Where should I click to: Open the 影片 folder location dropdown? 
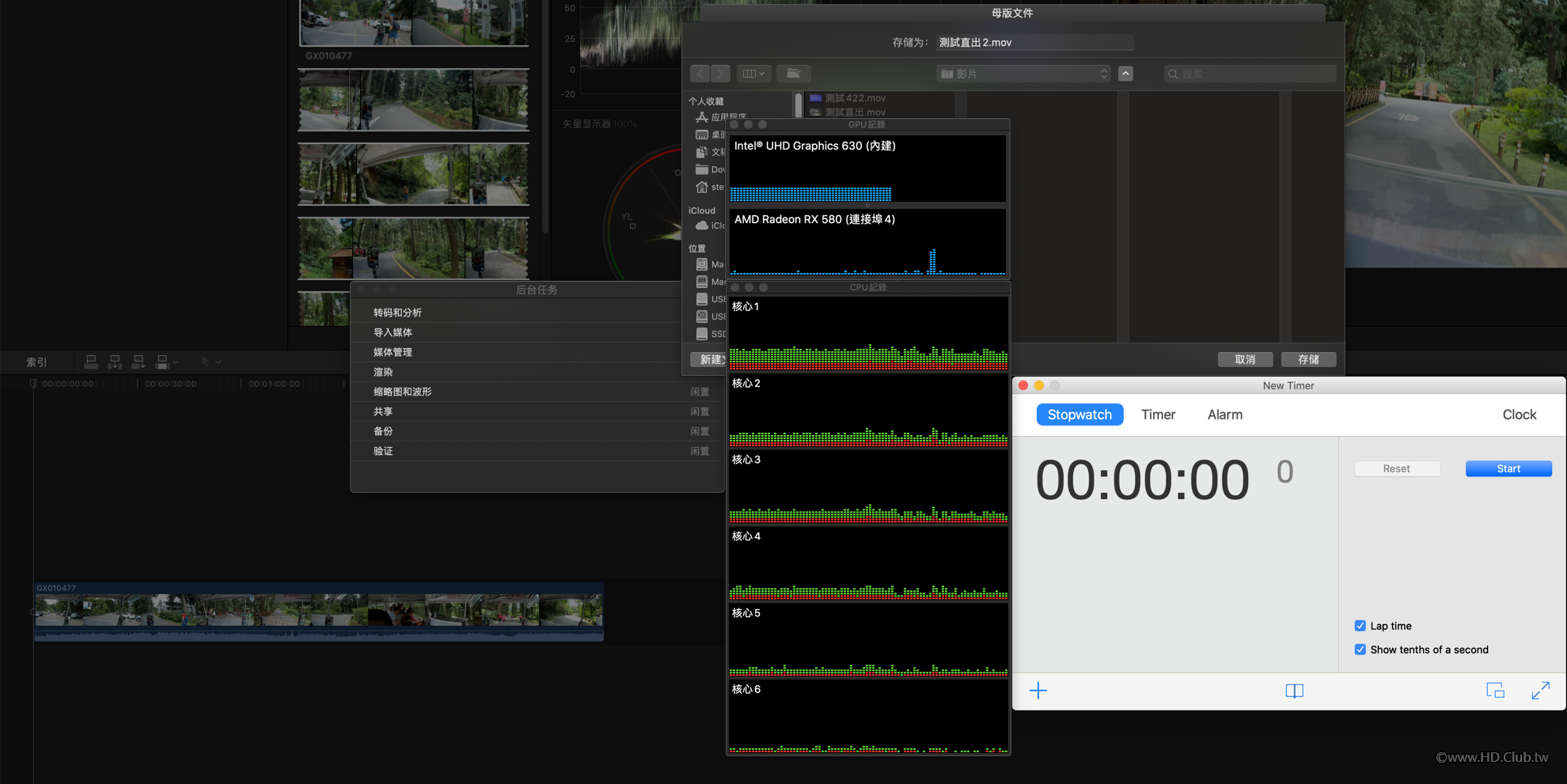pos(1023,74)
